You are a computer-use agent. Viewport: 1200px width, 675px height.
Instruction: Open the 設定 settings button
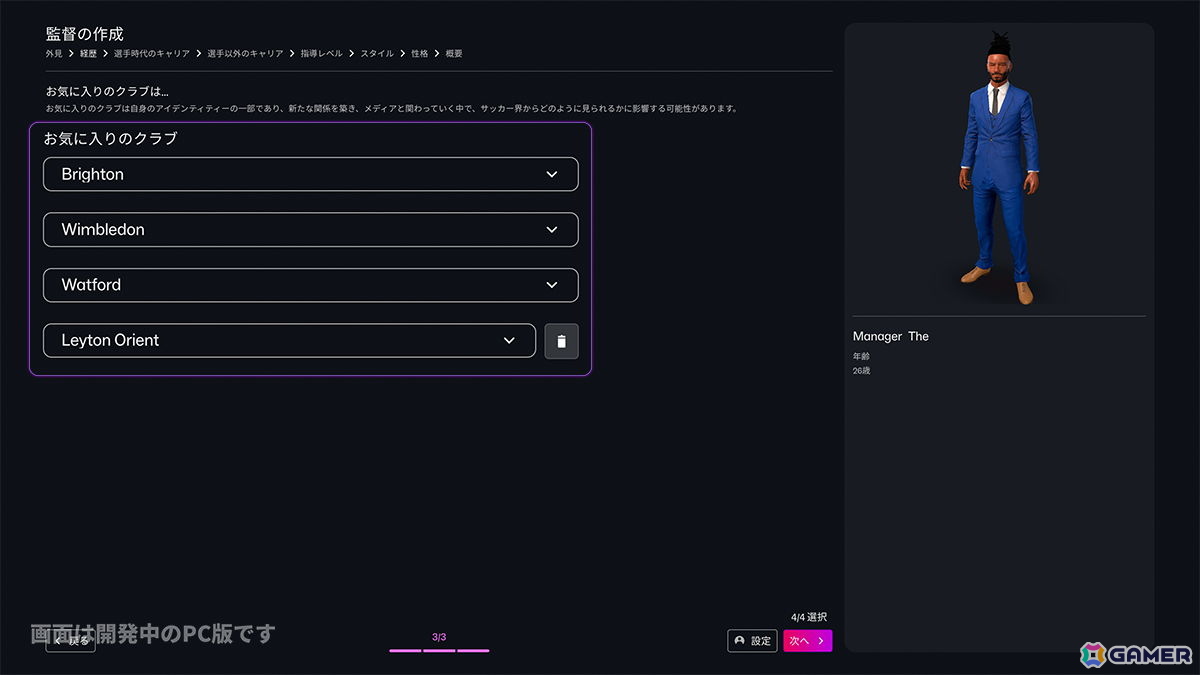[752, 641]
